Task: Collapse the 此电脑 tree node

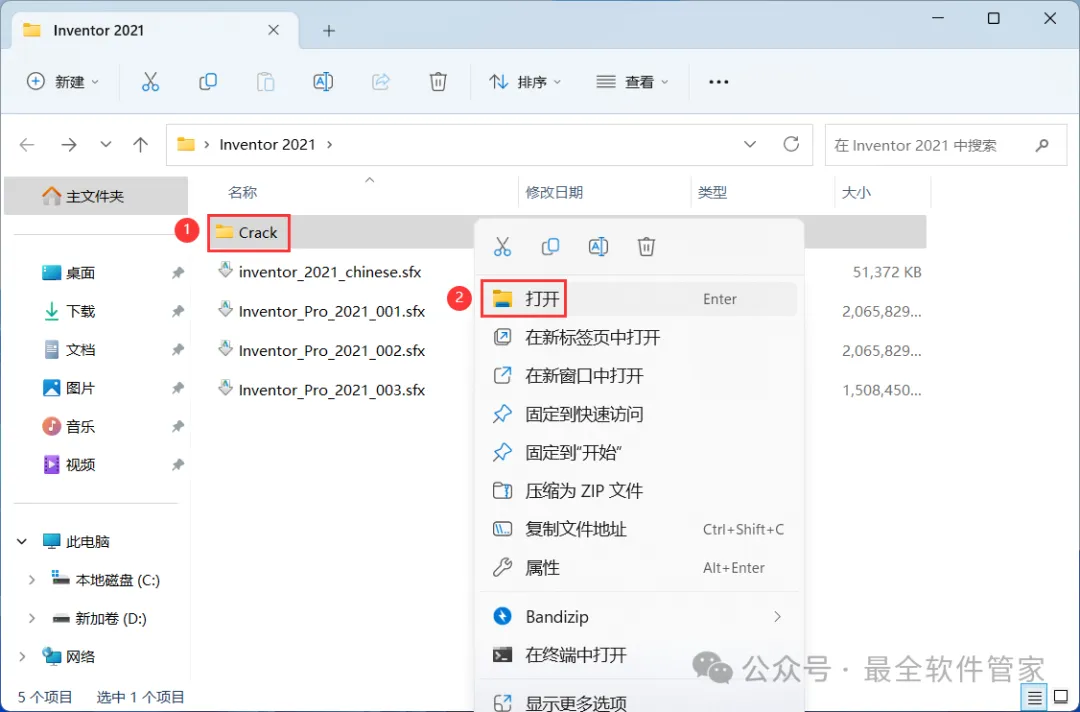Action: click(22, 542)
